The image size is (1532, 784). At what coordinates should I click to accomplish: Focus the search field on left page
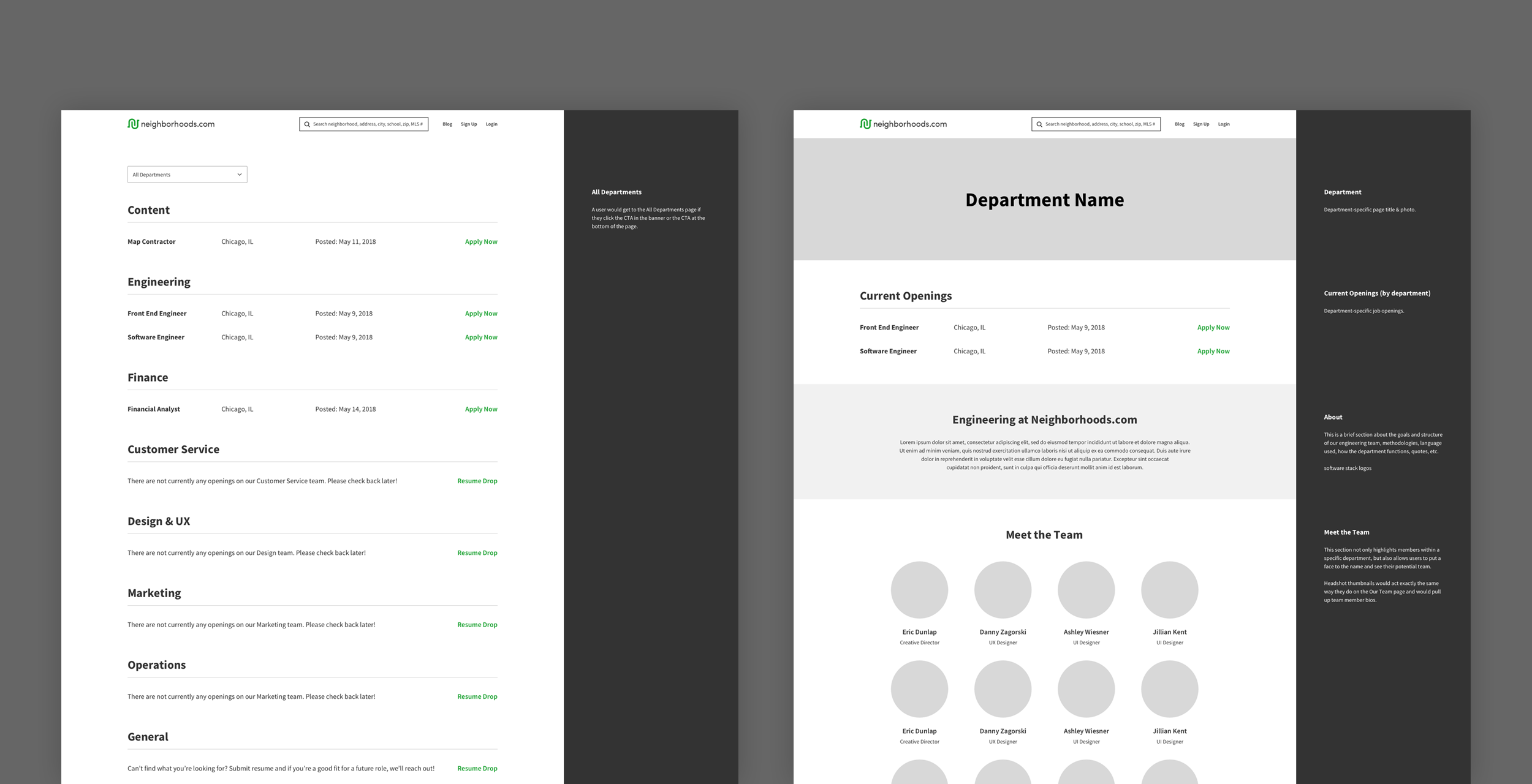pos(364,124)
